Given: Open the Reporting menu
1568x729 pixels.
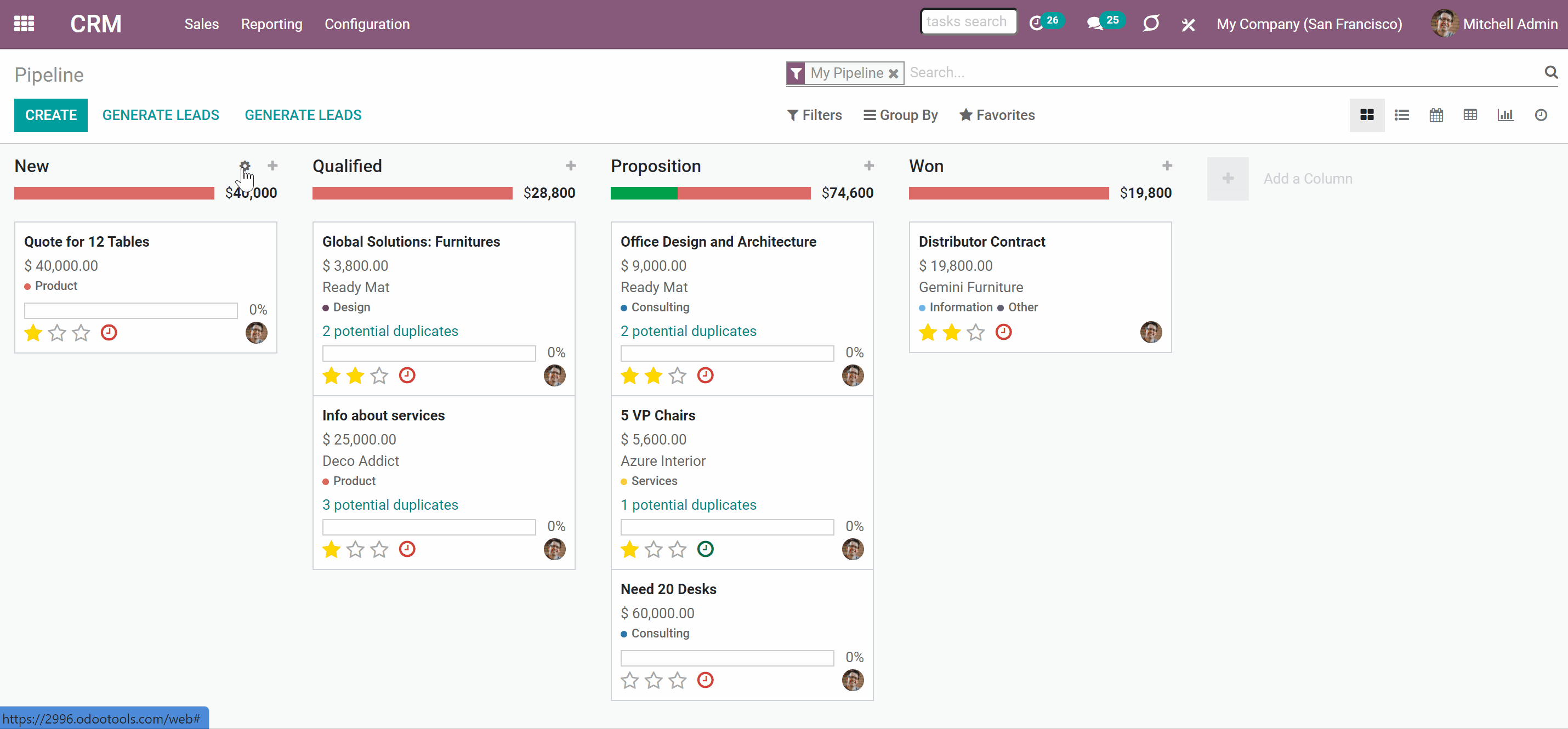Looking at the screenshot, I should 271,24.
